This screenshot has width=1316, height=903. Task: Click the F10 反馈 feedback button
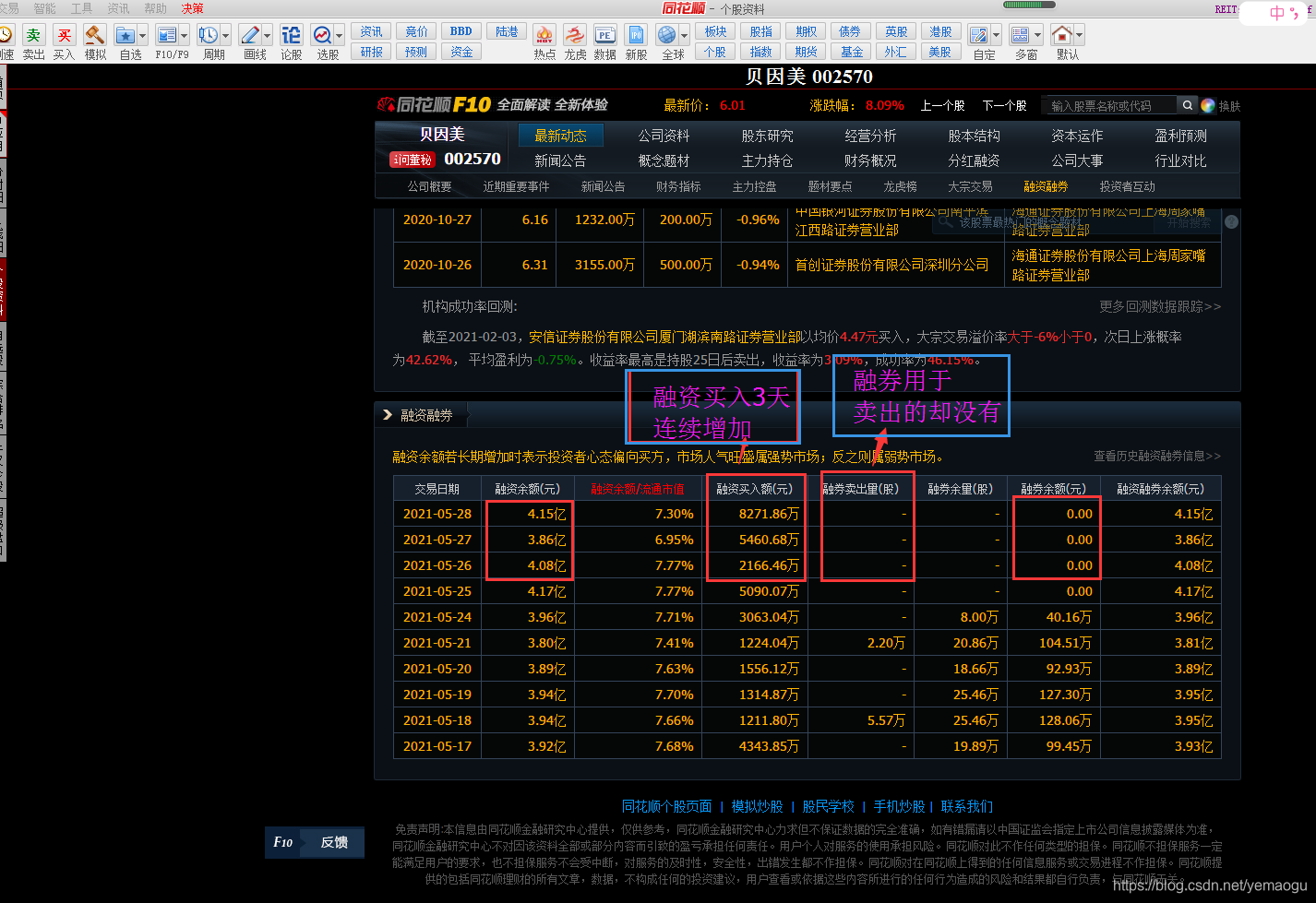(x=315, y=842)
